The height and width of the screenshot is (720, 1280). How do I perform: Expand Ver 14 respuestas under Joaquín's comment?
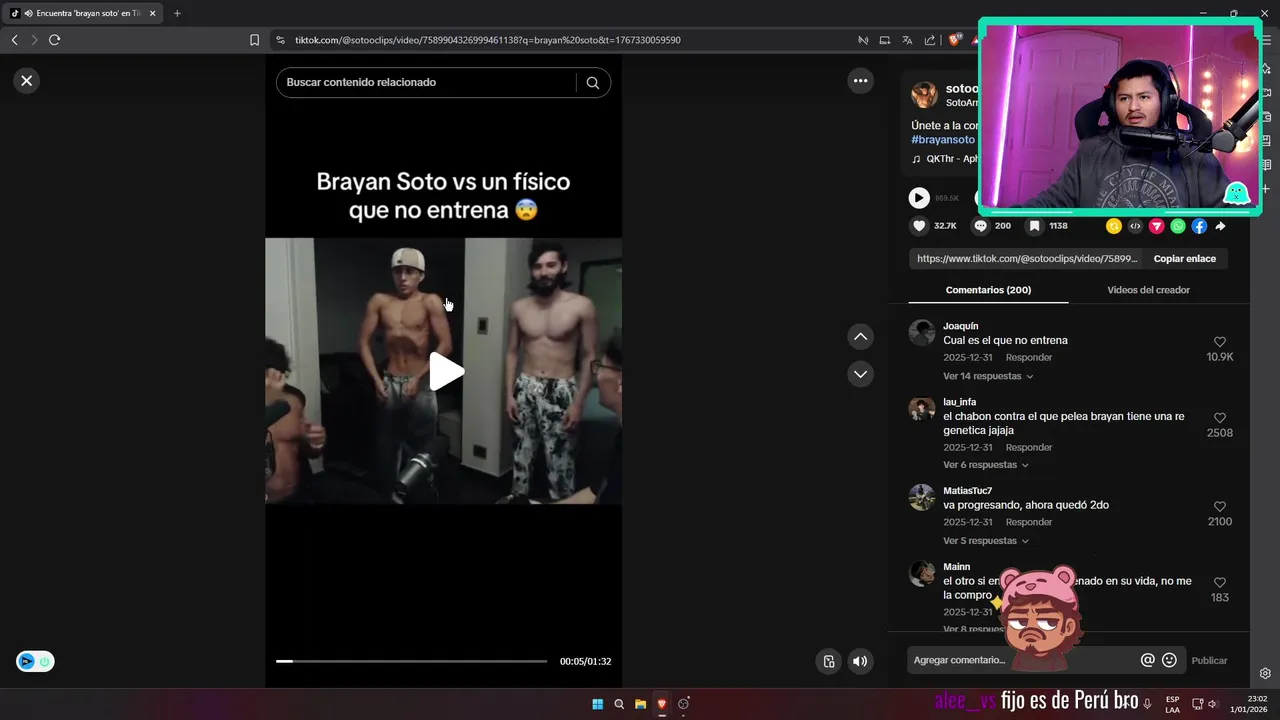coord(988,376)
